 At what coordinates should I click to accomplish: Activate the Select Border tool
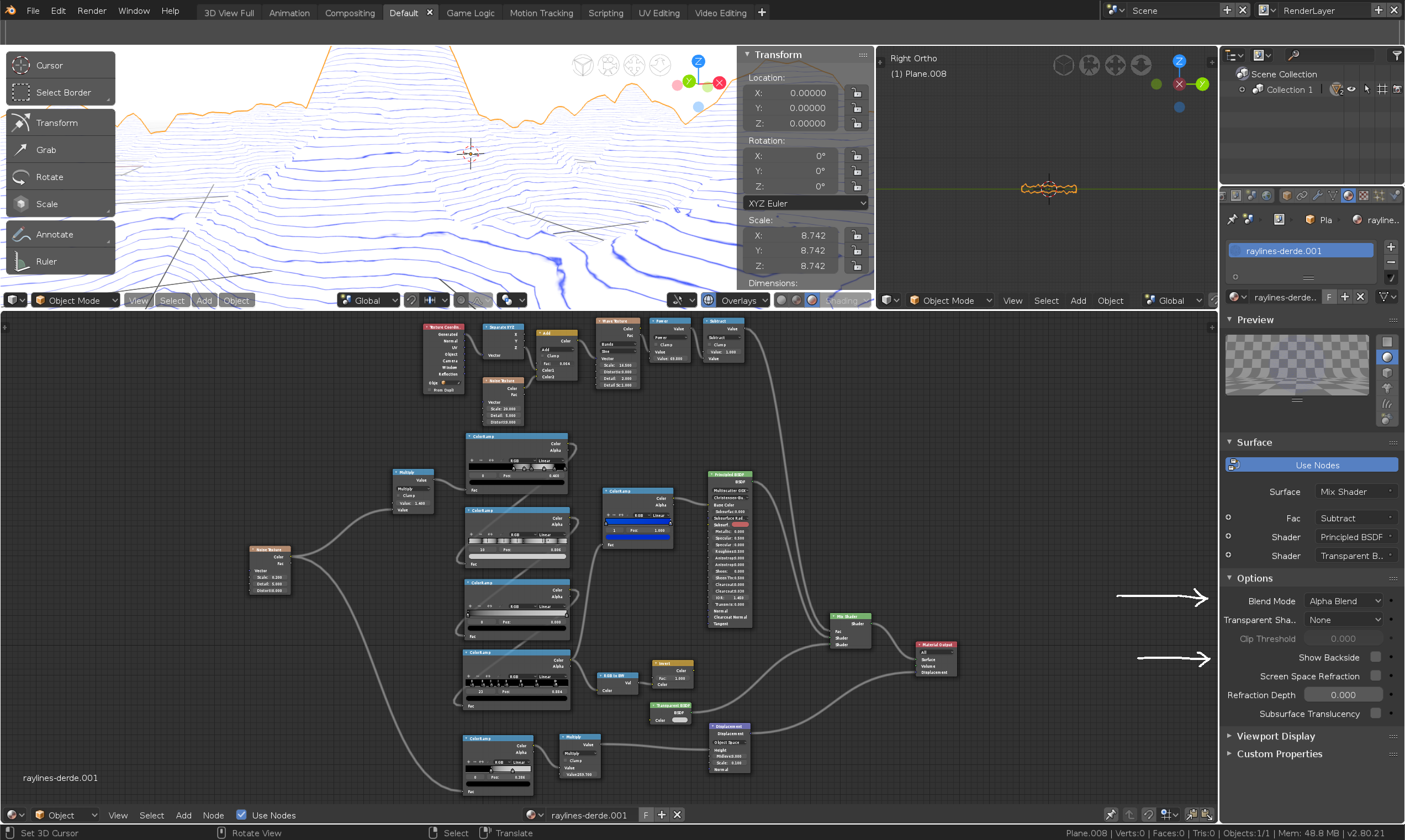tap(61, 92)
